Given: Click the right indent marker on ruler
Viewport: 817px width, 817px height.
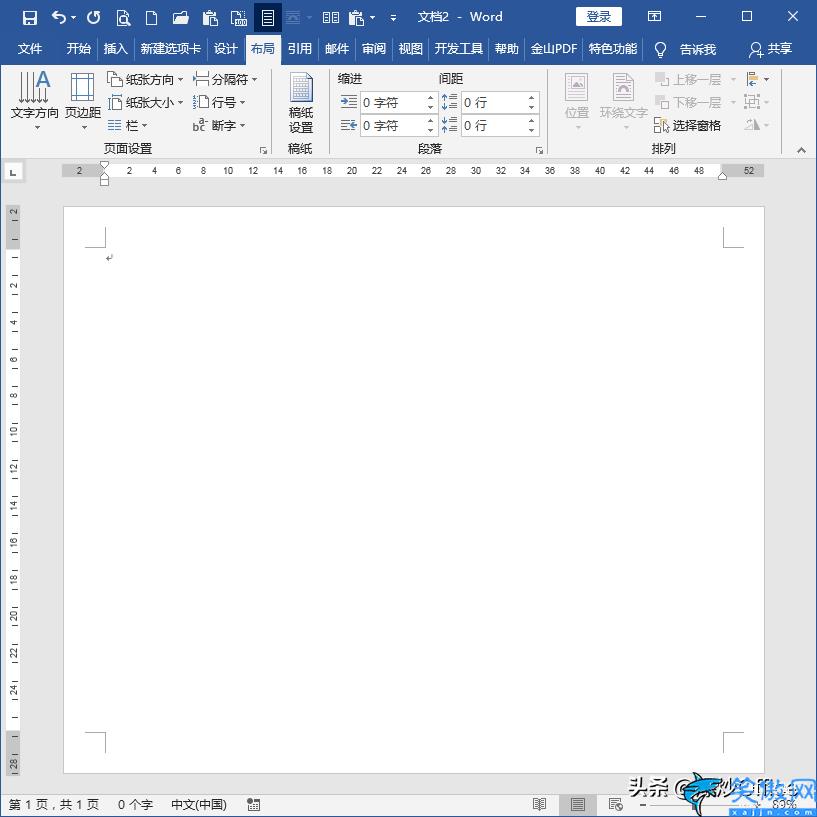Looking at the screenshot, I should [x=722, y=177].
